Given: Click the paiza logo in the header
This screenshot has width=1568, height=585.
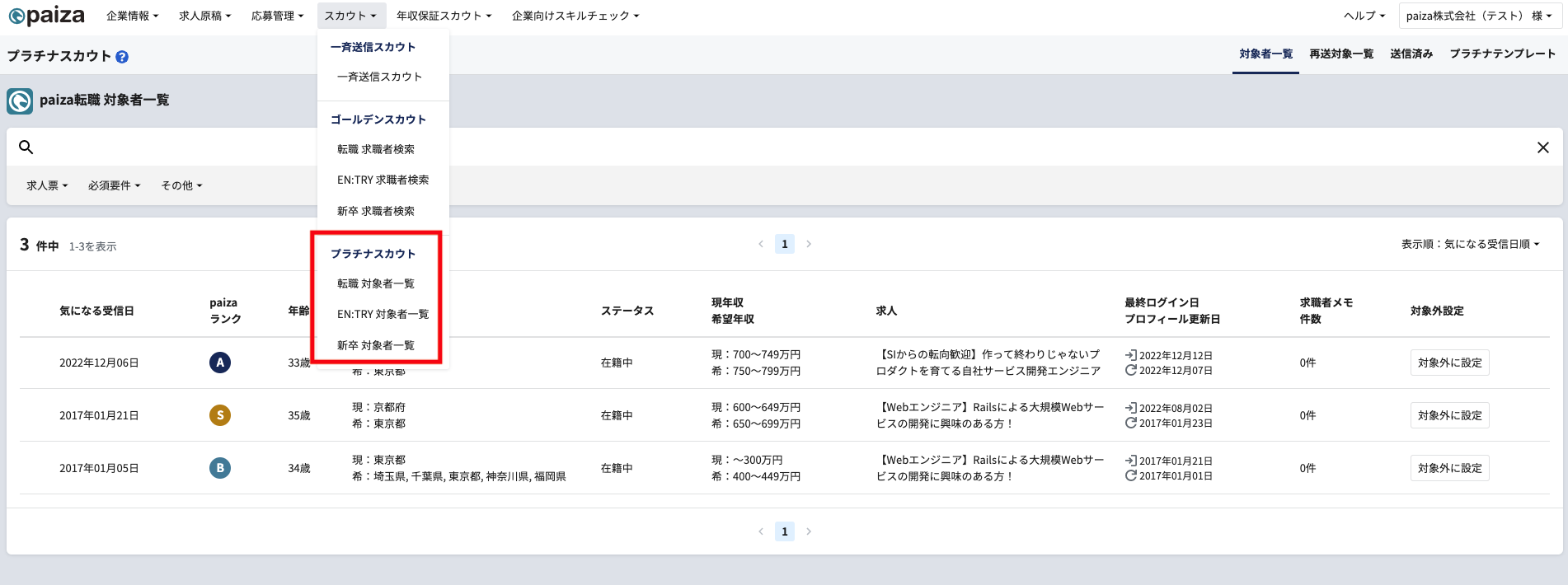Looking at the screenshot, I should click(46, 16).
